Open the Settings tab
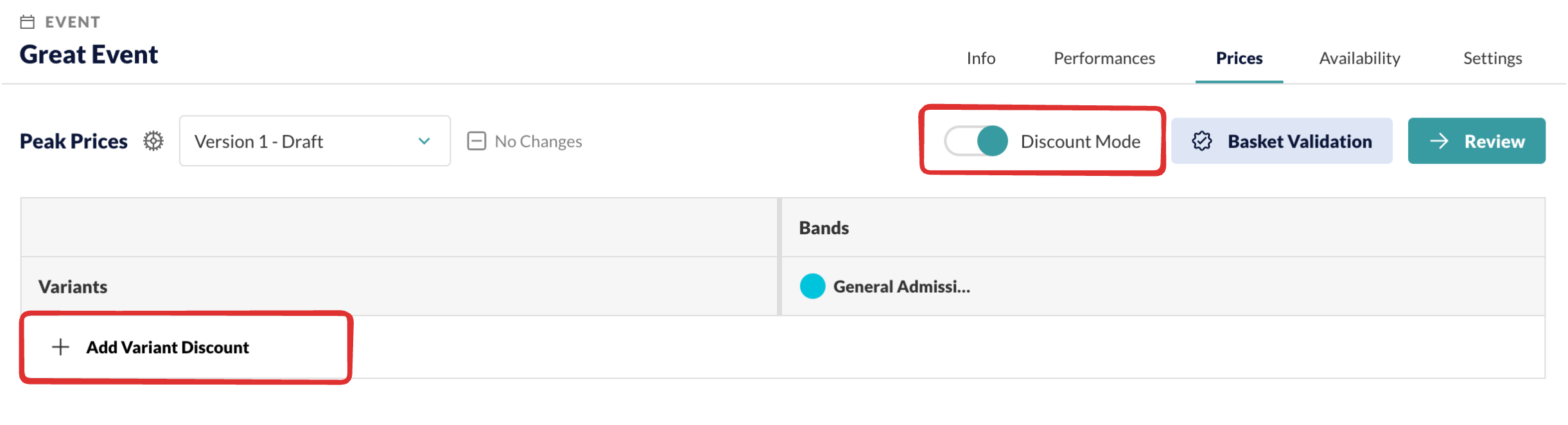Viewport: 1568px width, 425px height. 1493,58
